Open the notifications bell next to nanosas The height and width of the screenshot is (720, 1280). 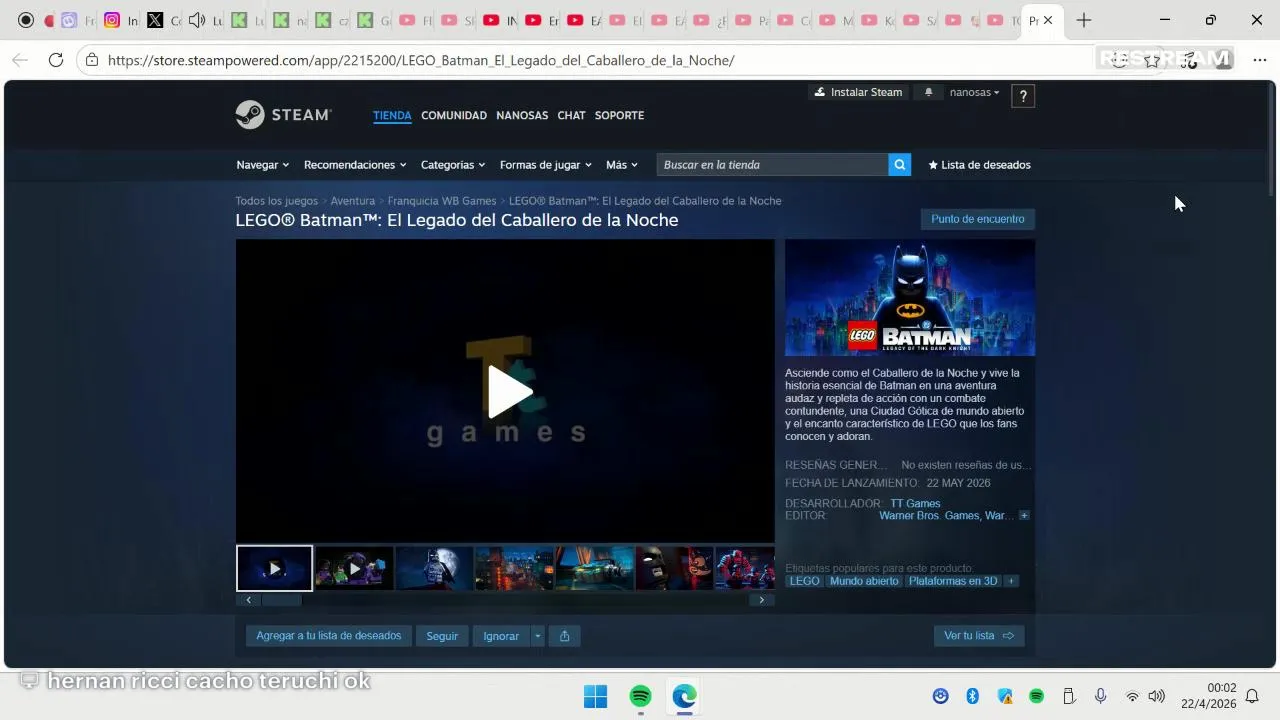click(x=928, y=92)
